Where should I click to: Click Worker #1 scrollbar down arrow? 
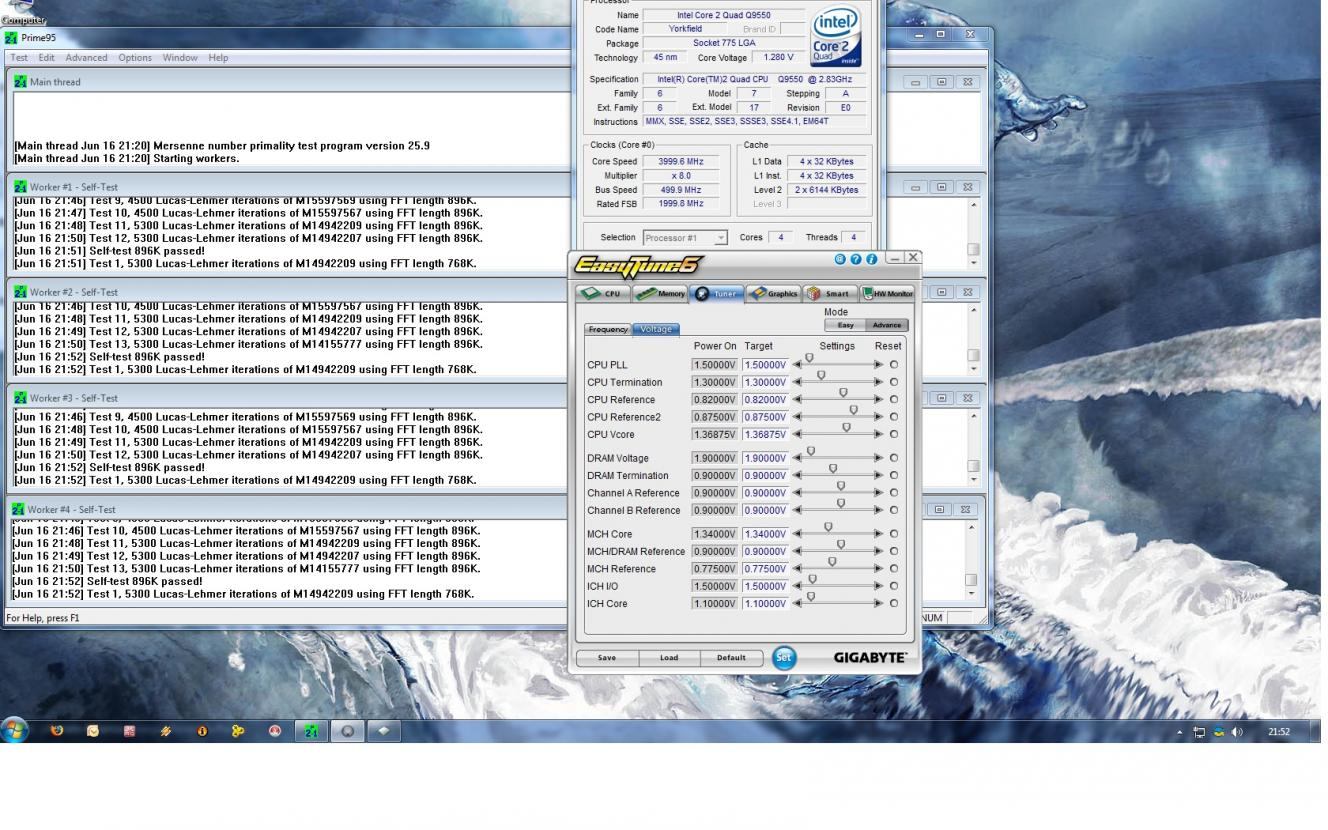point(973,263)
